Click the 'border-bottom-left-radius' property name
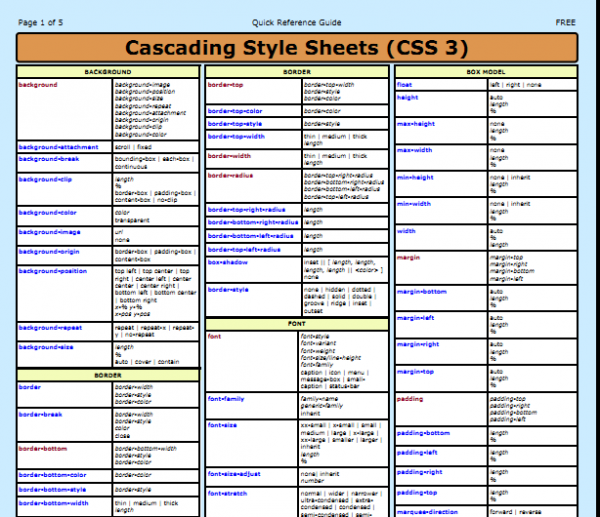 coord(251,236)
